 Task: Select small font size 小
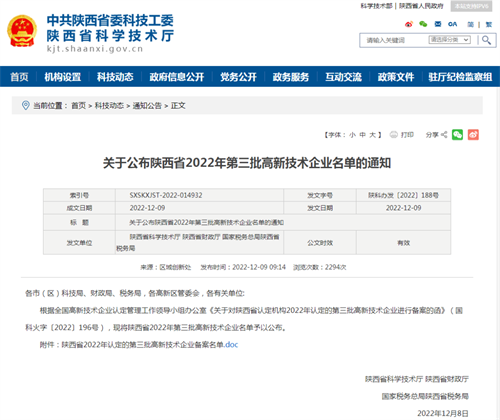point(352,135)
